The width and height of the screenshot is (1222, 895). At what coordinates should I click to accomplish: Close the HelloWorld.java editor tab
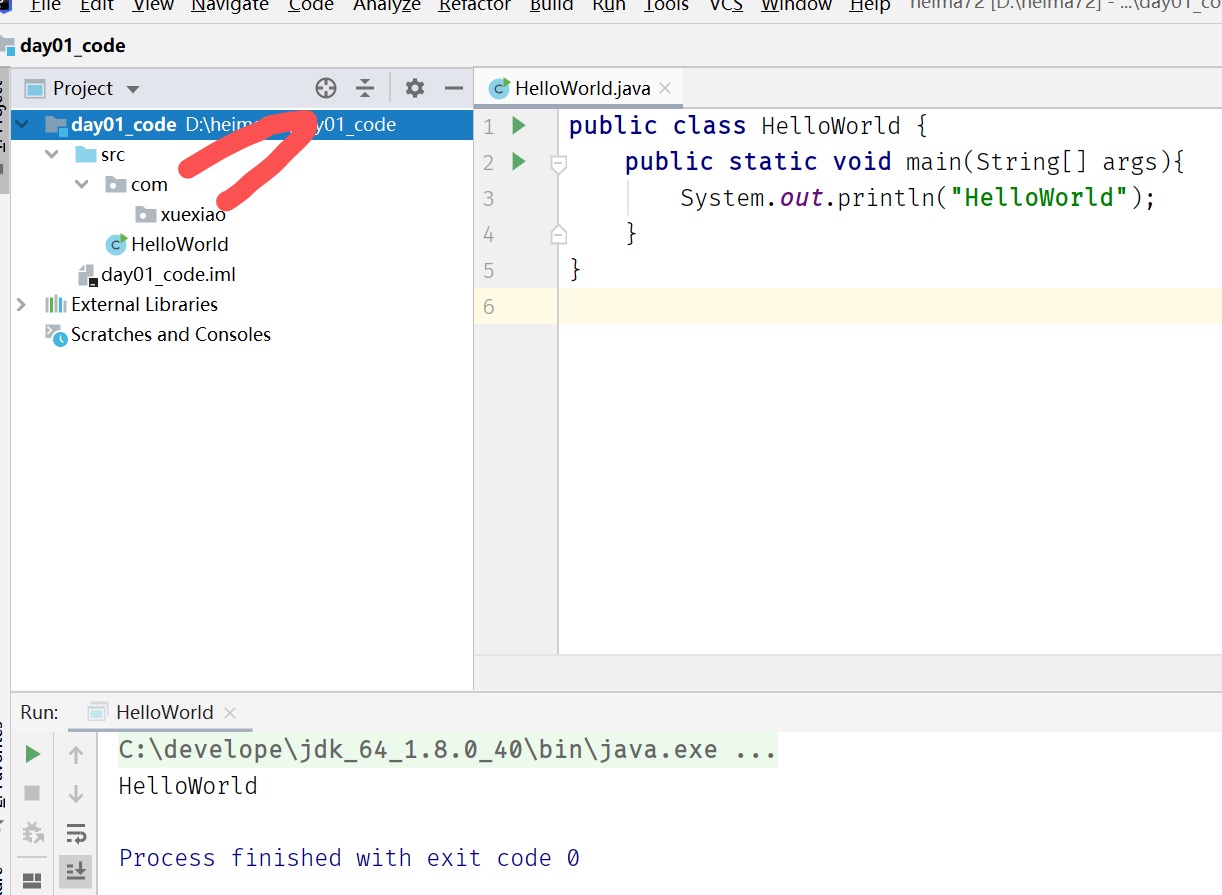tap(666, 89)
